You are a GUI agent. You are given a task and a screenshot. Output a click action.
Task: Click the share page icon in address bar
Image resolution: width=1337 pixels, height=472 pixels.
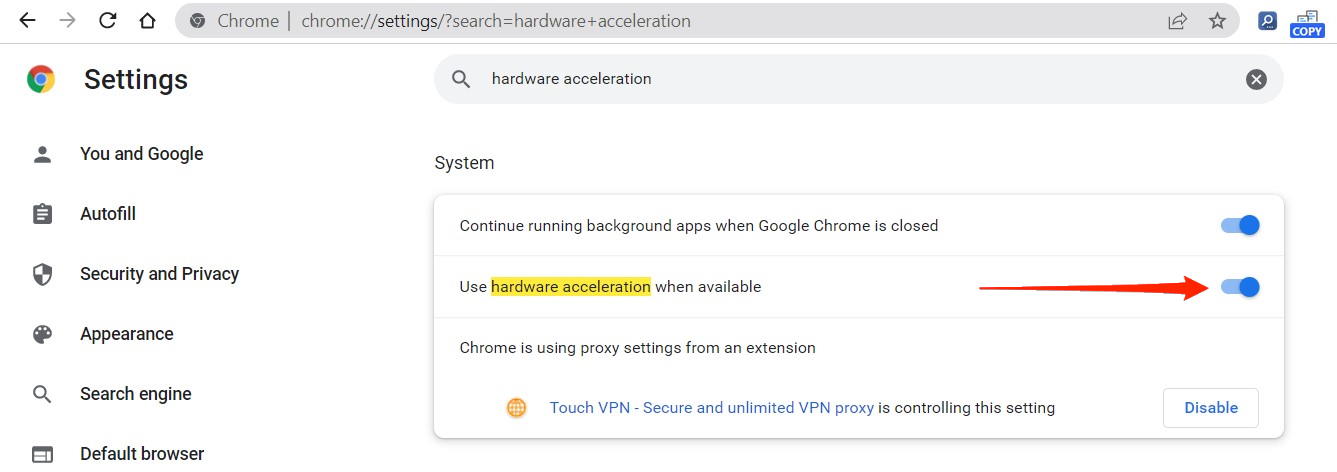1177,20
